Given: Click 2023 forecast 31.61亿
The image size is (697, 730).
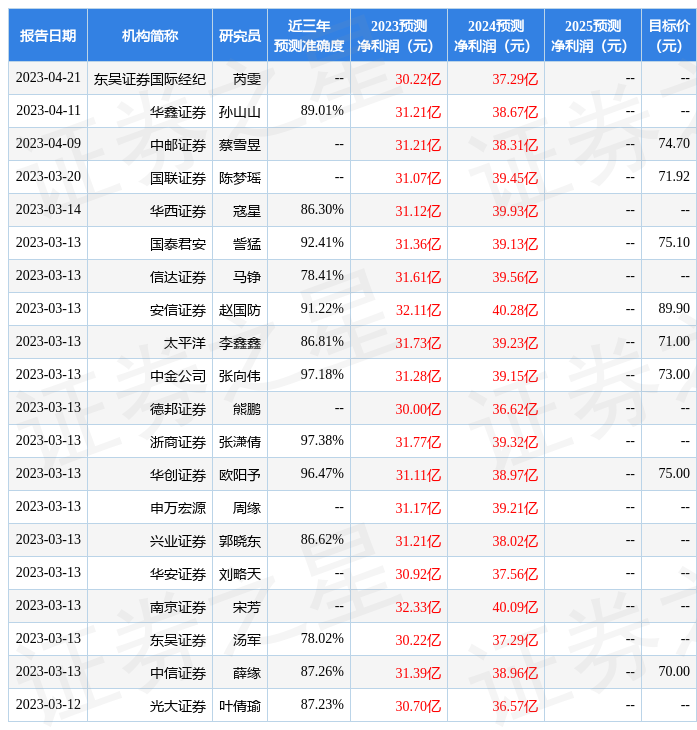Looking at the screenshot, I should (x=418, y=277).
